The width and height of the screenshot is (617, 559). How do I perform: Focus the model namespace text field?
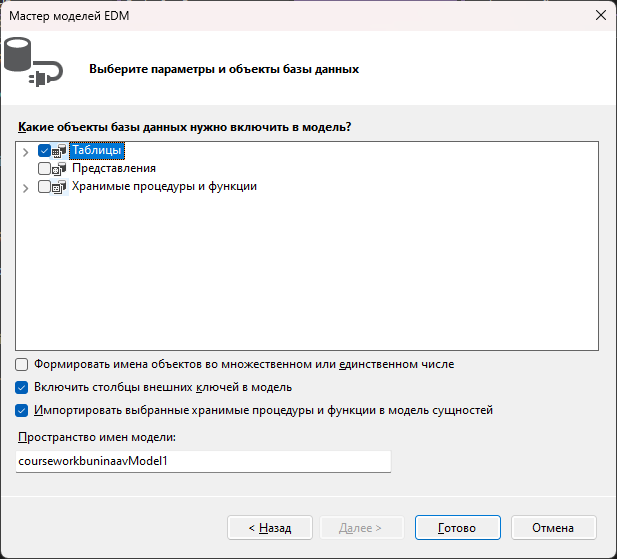coord(203,461)
